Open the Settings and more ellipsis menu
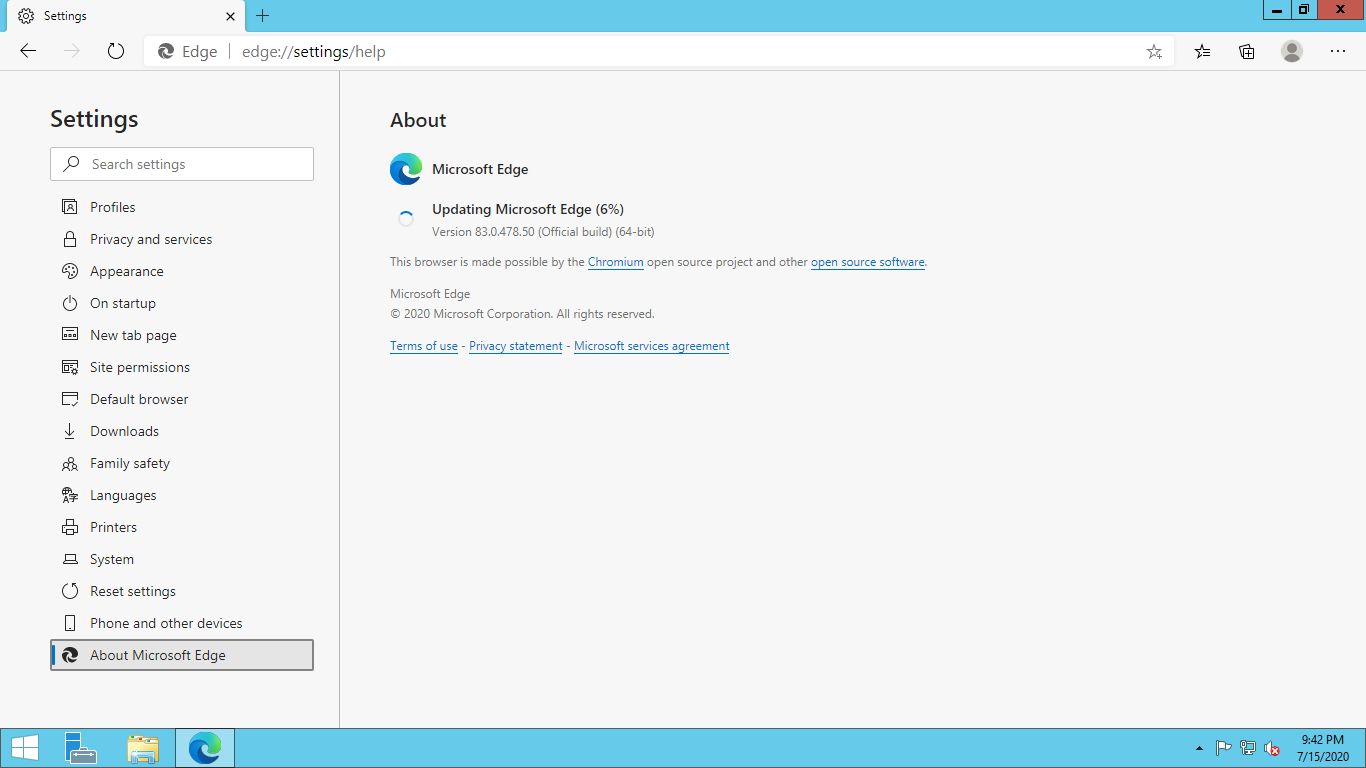Screen dimensions: 1366x768 click(1338, 51)
